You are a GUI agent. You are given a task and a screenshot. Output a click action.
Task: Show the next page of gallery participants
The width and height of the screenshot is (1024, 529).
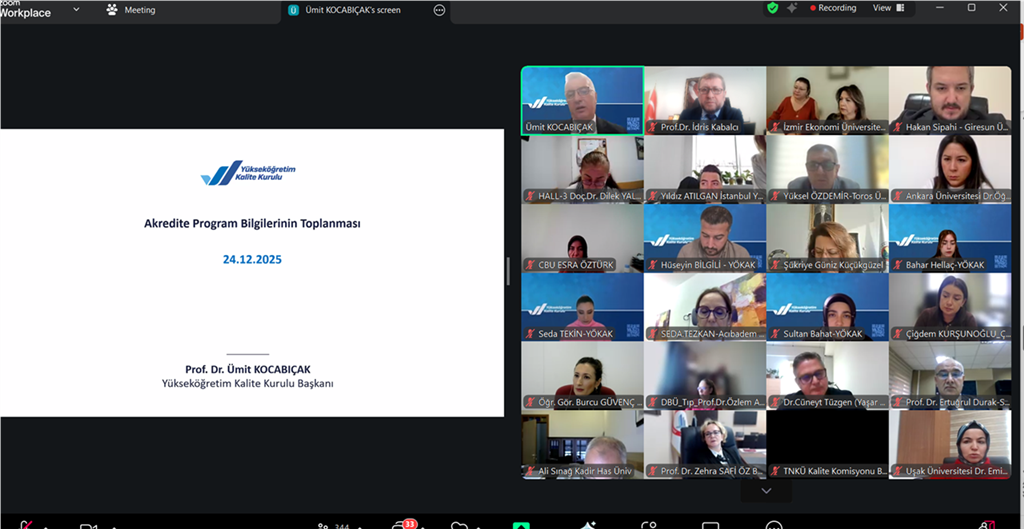pos(766,491)
